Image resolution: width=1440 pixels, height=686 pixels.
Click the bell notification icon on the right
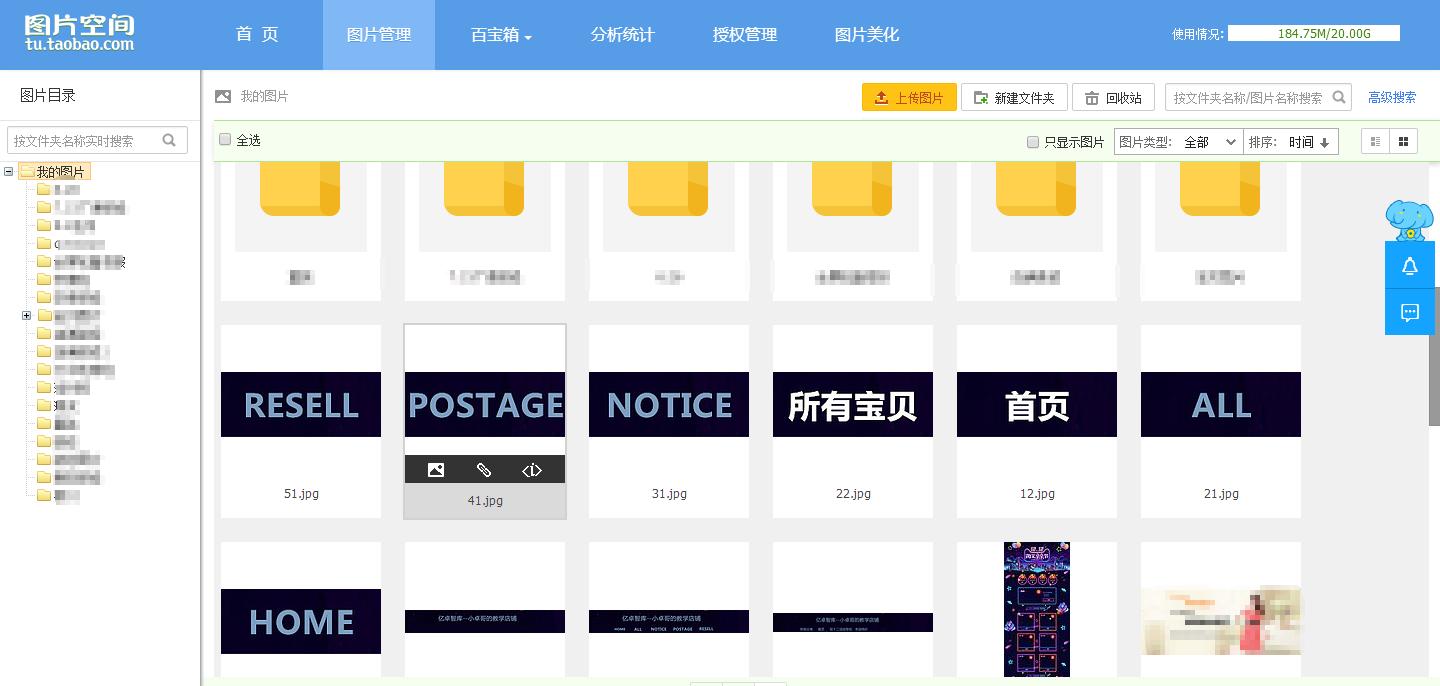coord(1409,265)
